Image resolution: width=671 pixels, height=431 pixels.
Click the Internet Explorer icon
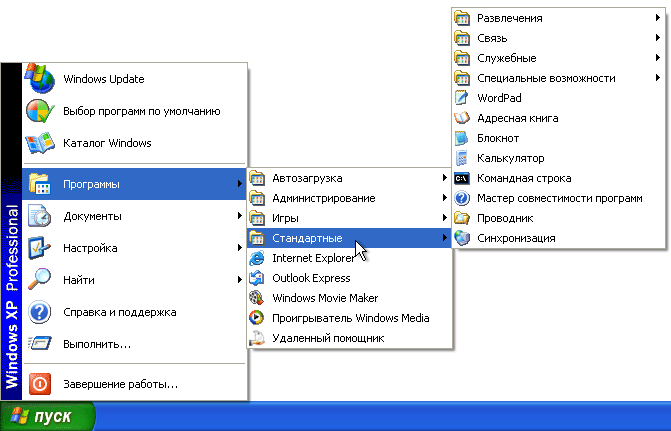[256, 258]
